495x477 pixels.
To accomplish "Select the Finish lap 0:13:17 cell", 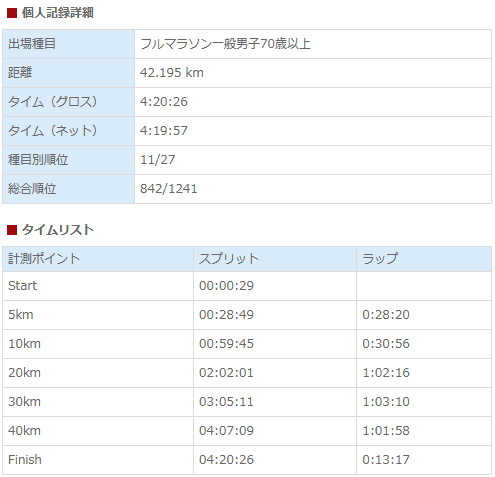I will coord(424,460).
